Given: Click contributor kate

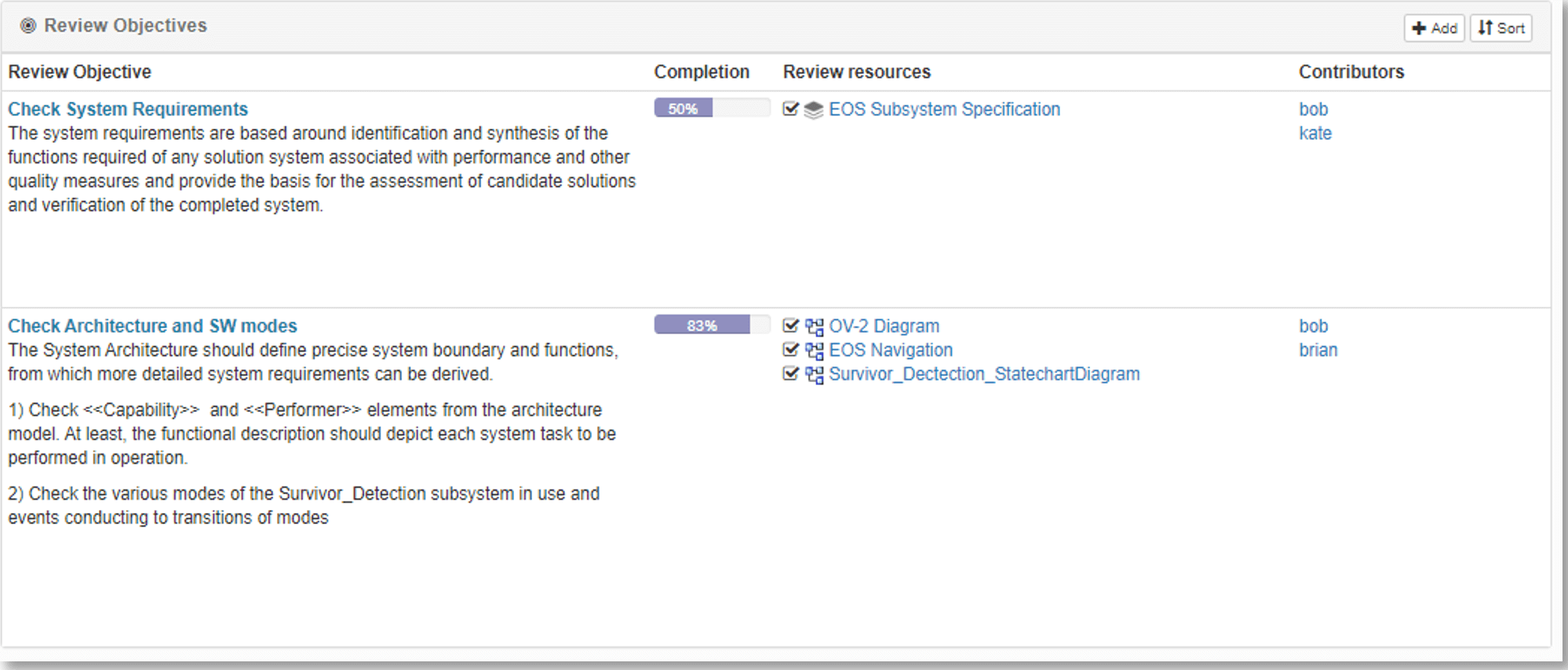Looking at the screenshot, I should click(1315, 133).
